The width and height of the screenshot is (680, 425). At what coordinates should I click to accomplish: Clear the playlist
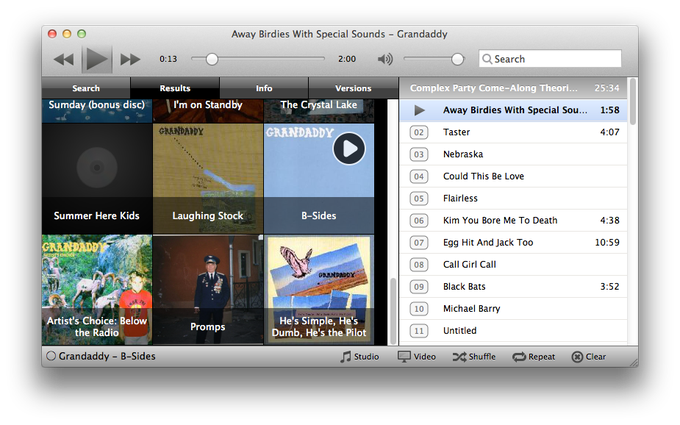coord(588,356)
